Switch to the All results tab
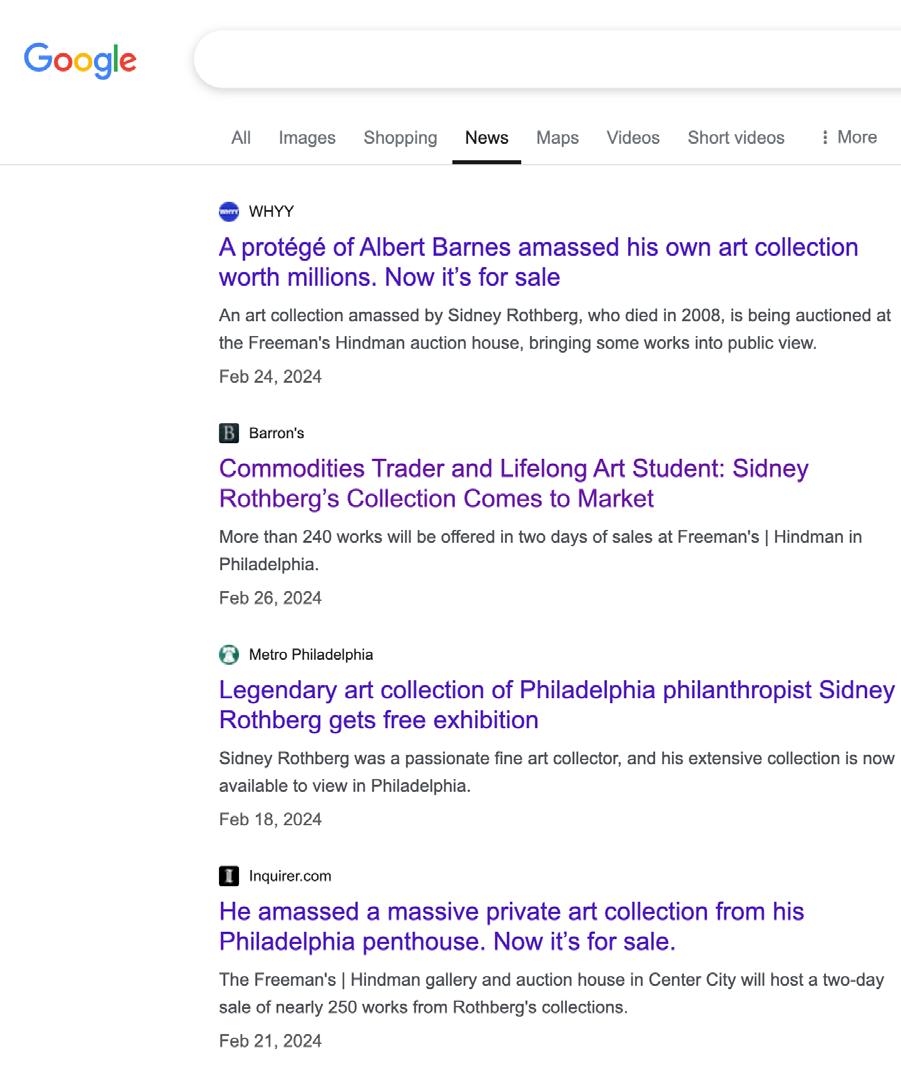 pyautogui.click(x=241, y=138)
